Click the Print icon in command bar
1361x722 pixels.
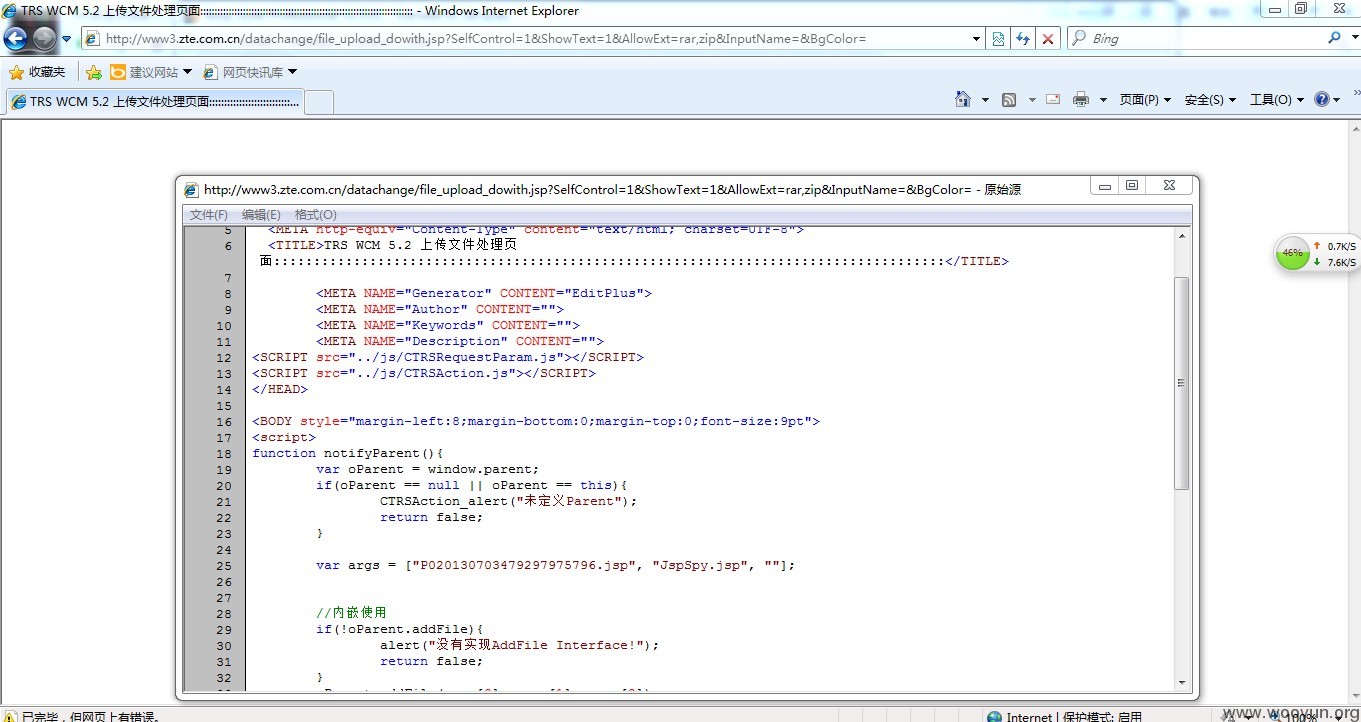click(1080, 99)
